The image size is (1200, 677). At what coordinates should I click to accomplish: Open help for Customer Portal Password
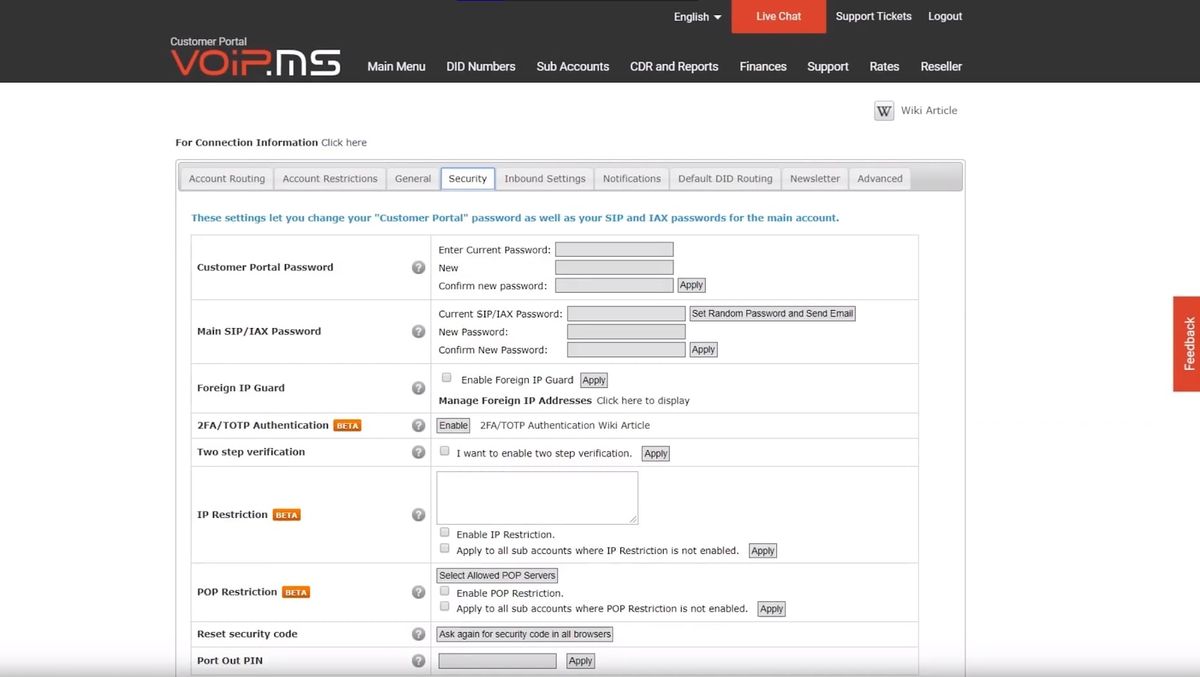coord(418,267)
